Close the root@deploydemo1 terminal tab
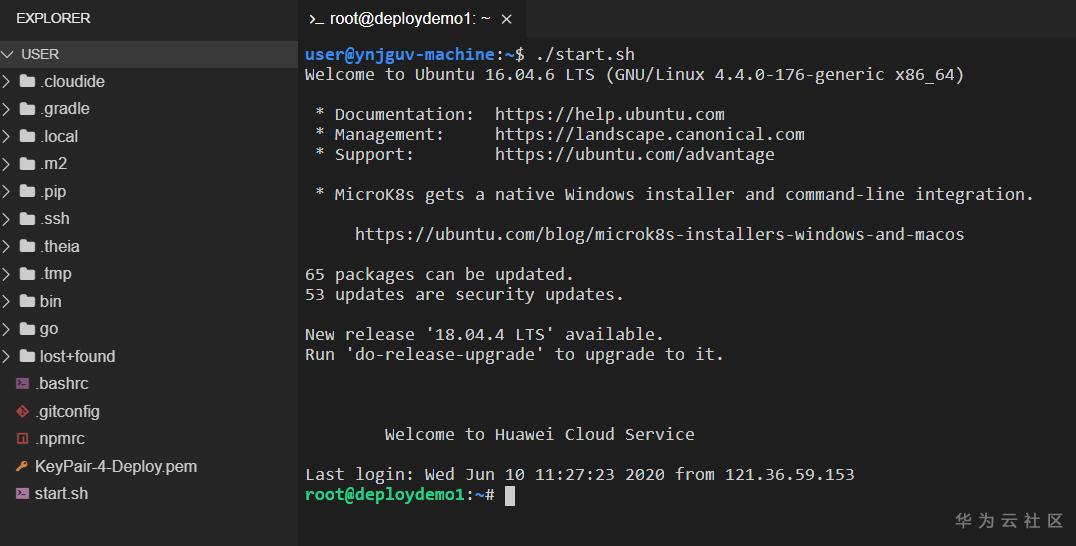The height and width of the screenshot is (546, 1076). [506, 19]
